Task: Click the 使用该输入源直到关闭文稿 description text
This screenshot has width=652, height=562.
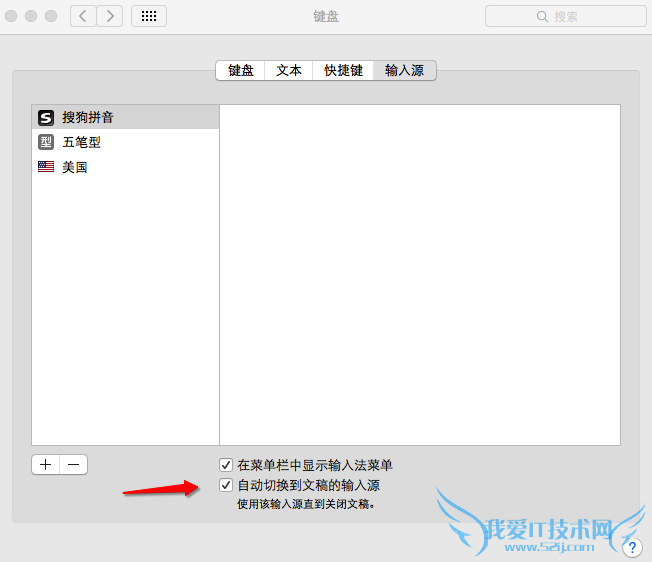Action: pos(306,504)
